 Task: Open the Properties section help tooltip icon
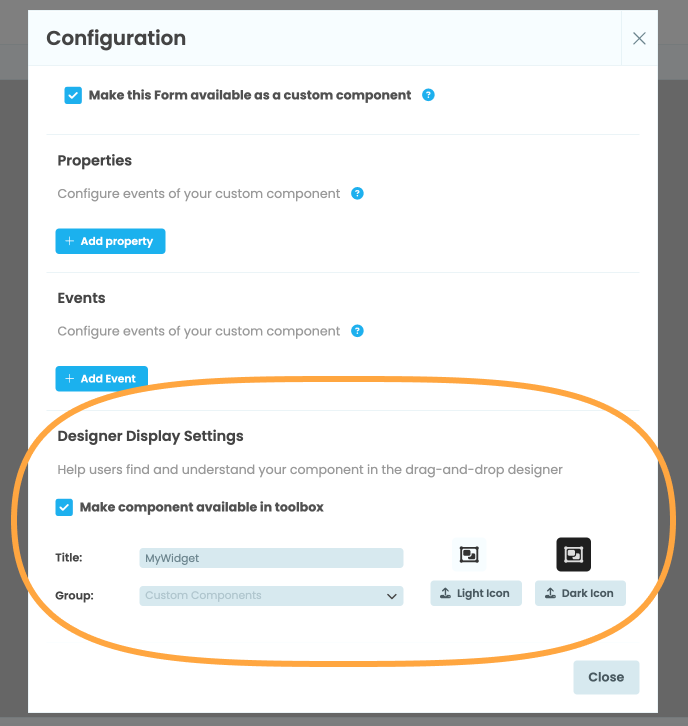tap(357, 193)
